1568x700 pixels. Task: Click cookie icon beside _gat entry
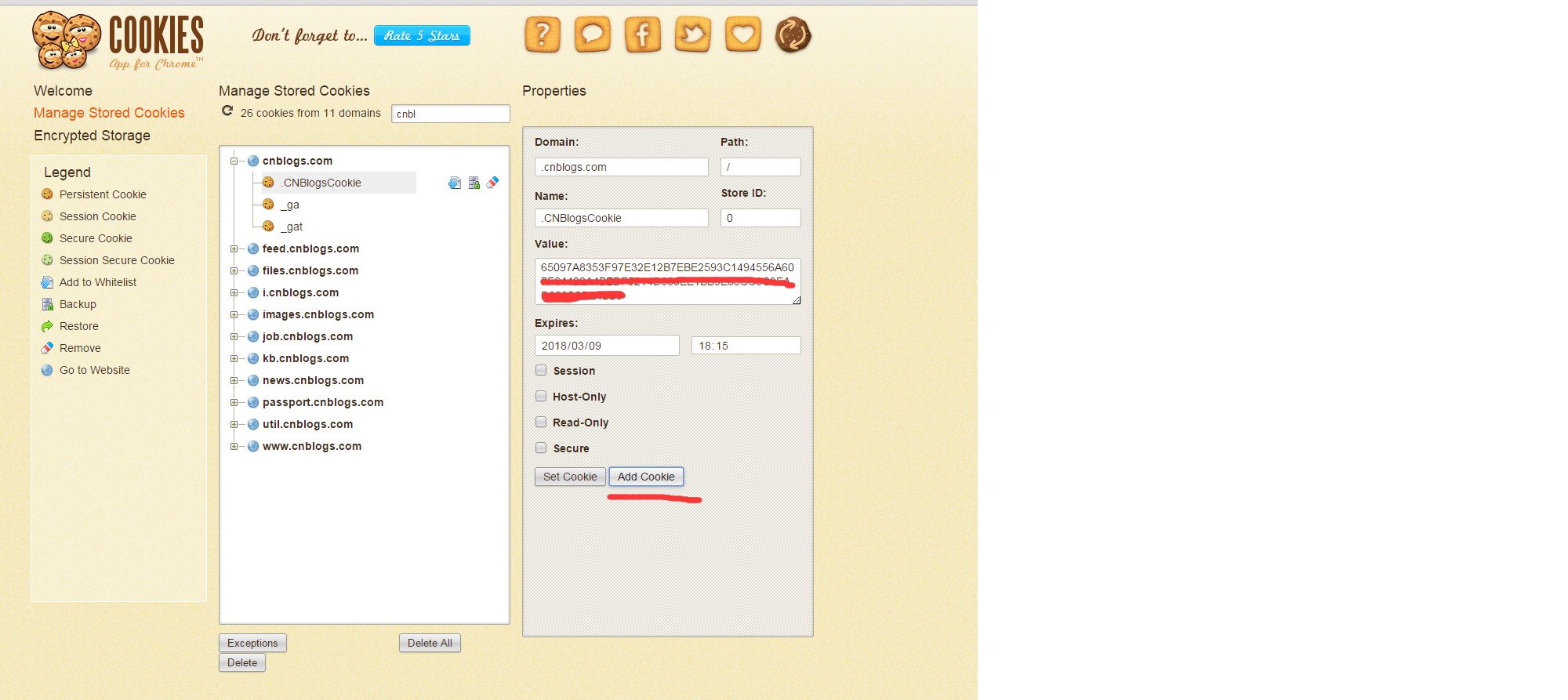click(268, 226)
